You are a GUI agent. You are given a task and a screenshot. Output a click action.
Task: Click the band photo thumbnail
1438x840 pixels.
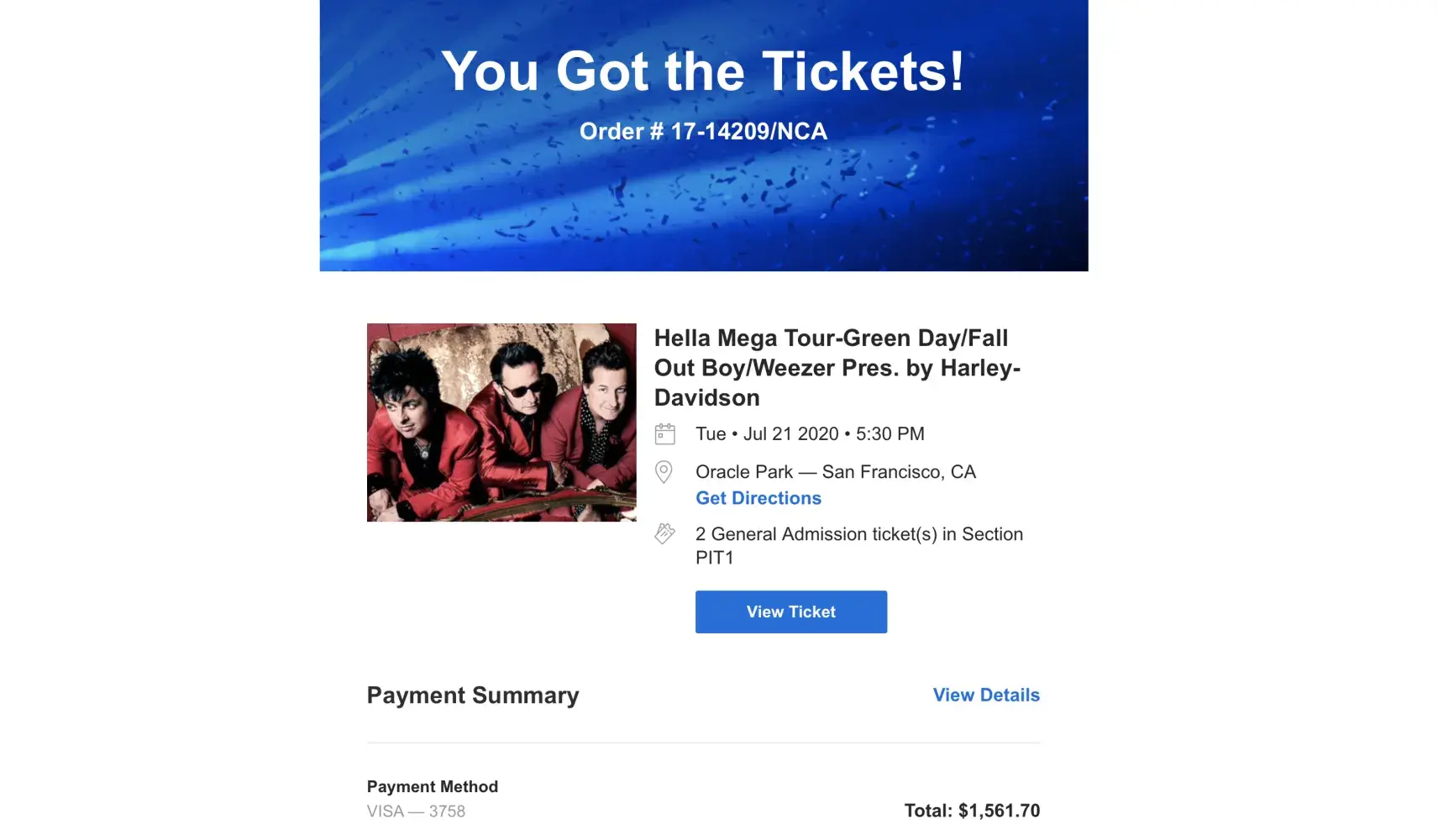point(501,423)
